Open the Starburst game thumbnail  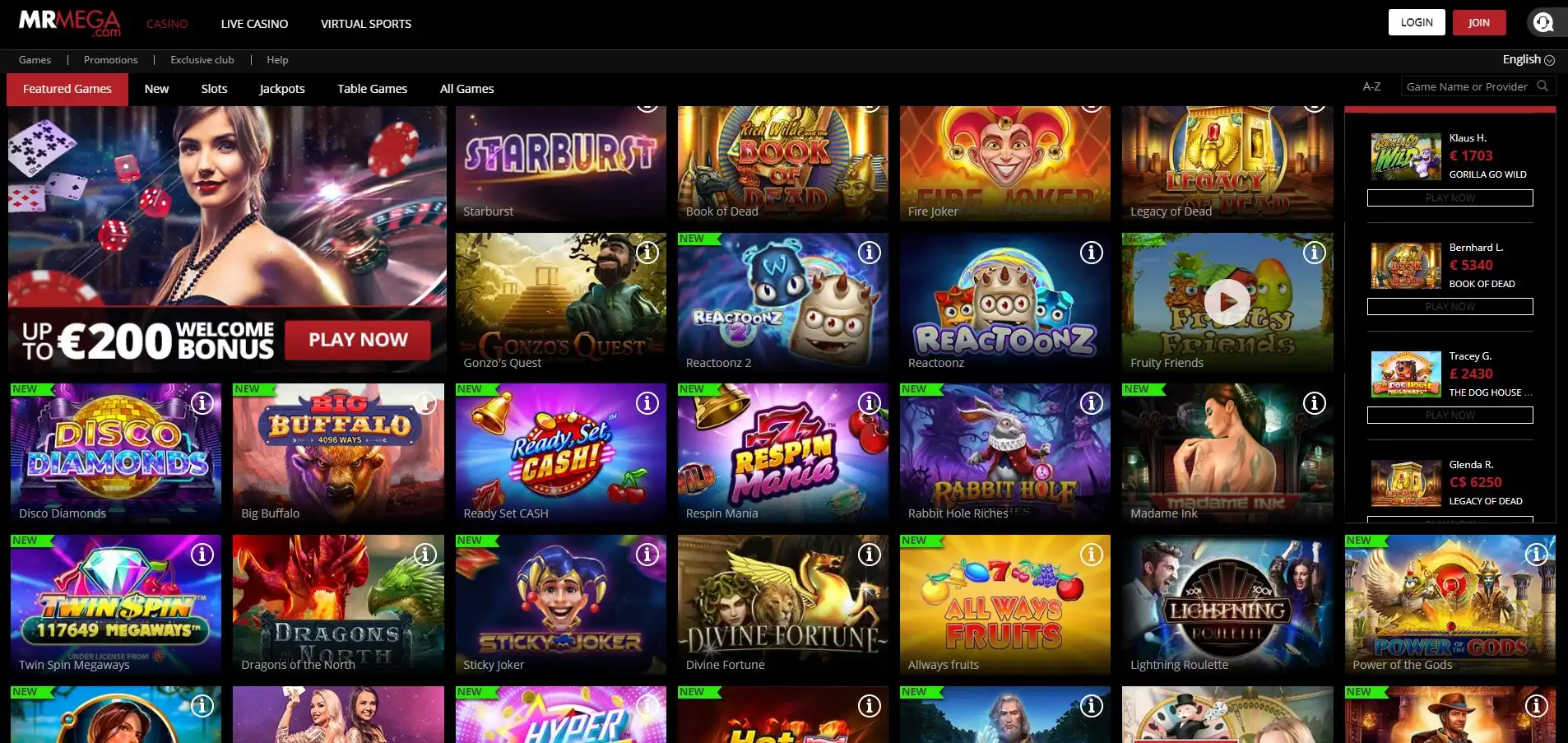pos(561,163)
